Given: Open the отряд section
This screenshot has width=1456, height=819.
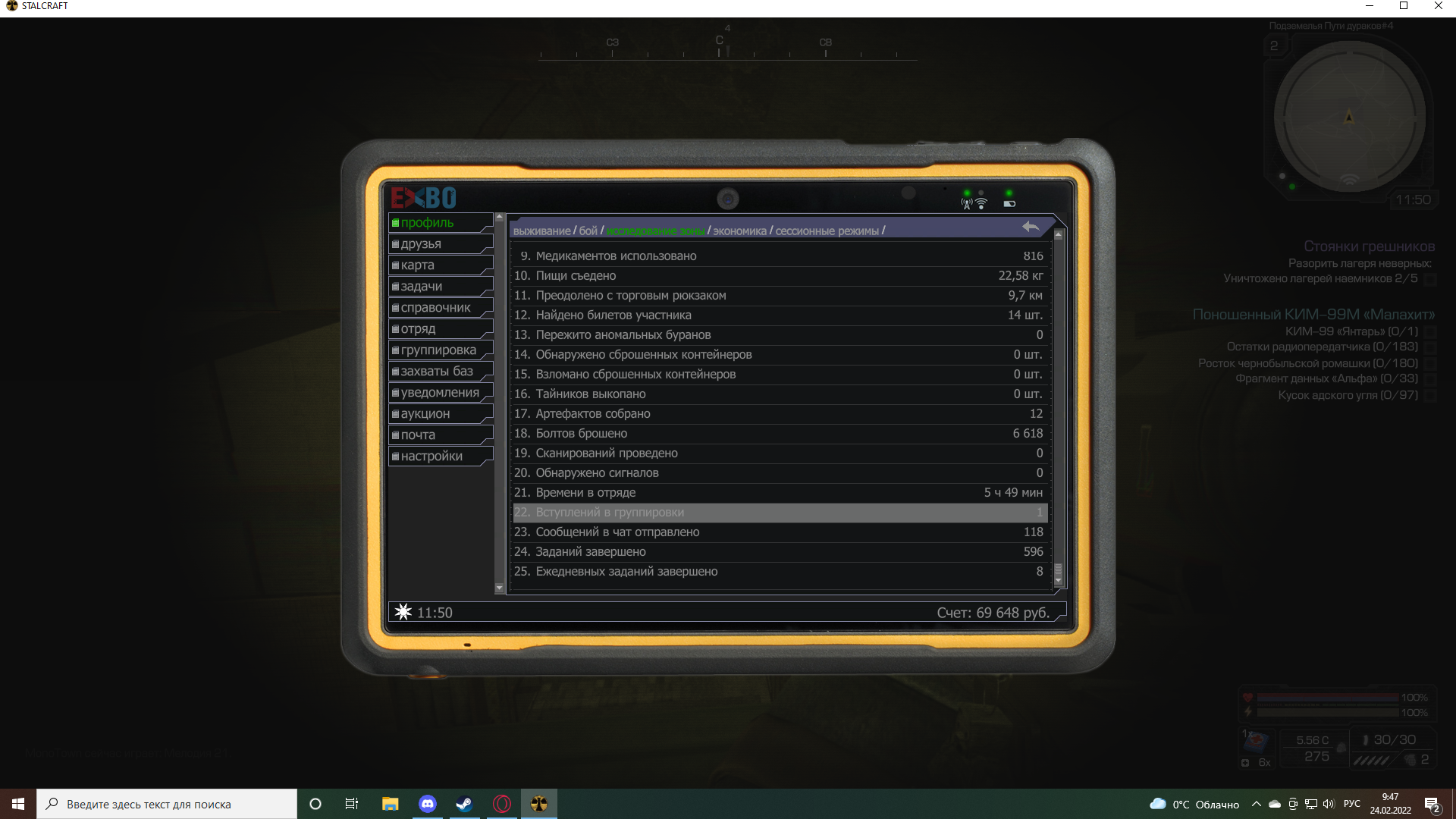Looking at the screenshot, I should coord(441,329).
